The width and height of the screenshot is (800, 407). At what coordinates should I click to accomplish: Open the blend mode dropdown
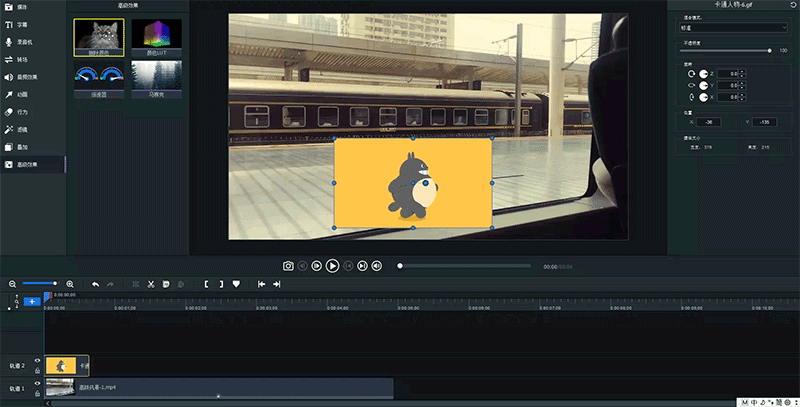[x=734, y=28]
